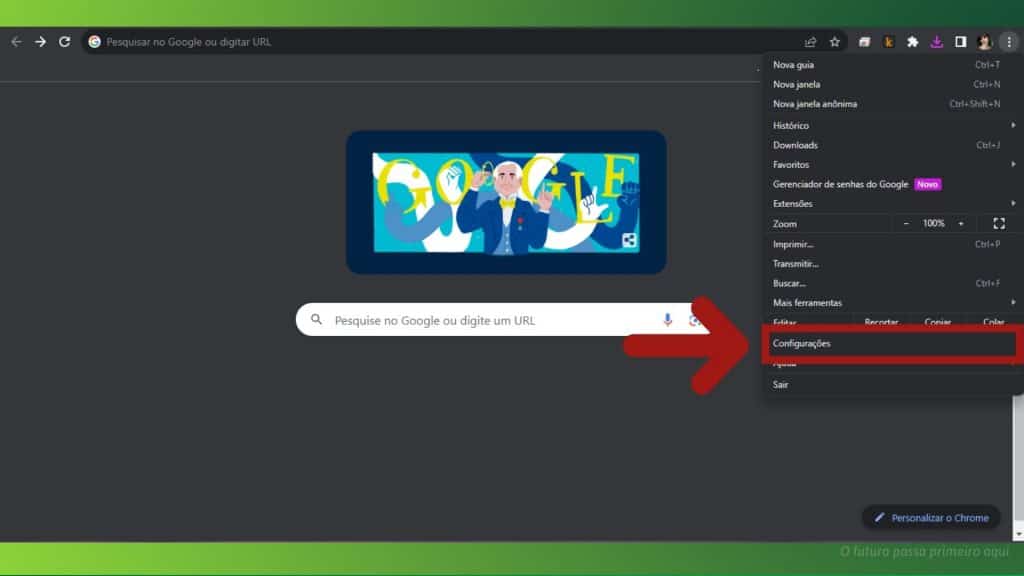
Task: Click into the Google search box
Action: pos(503,320)
